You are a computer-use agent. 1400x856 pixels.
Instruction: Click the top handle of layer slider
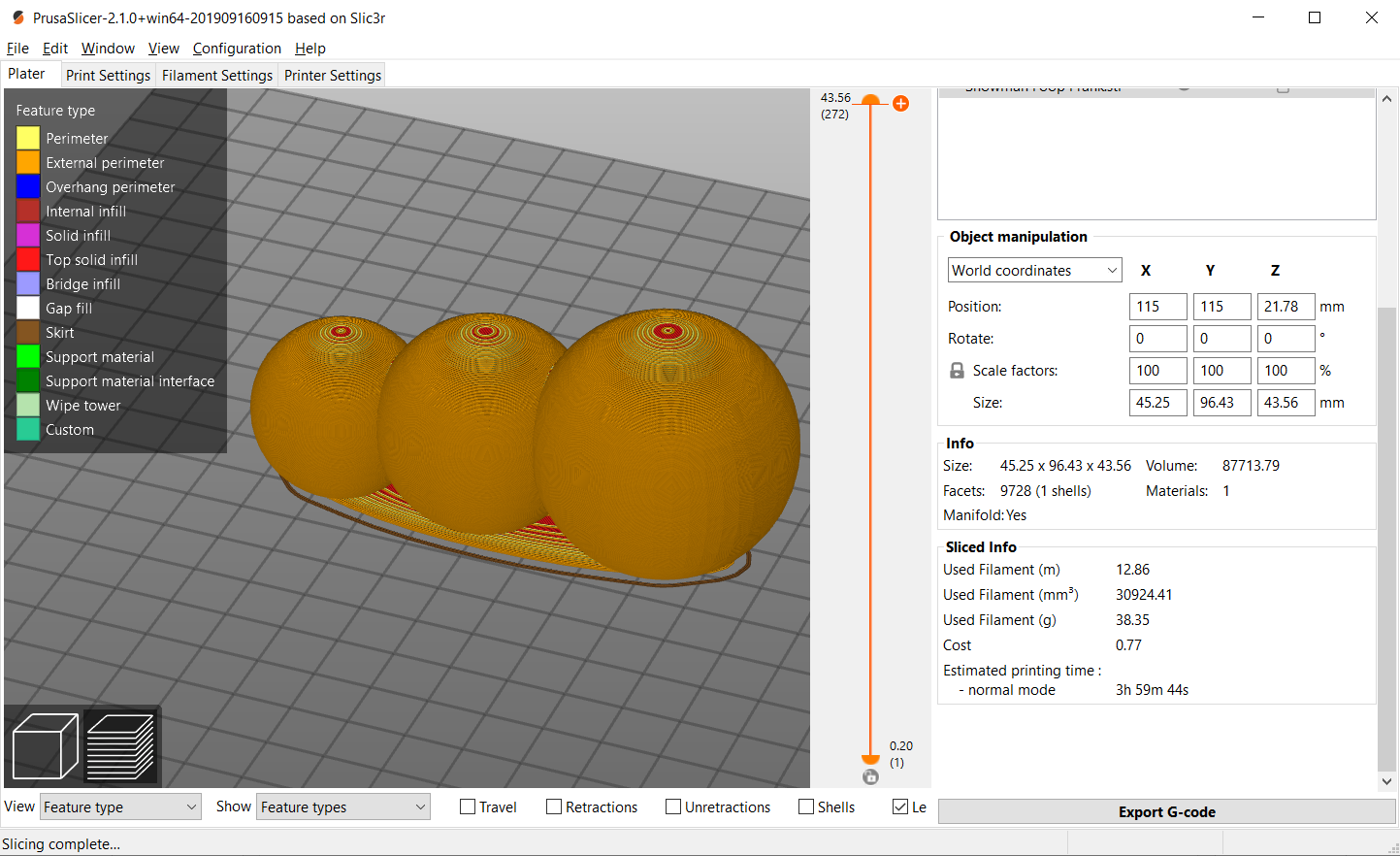pyautogui.click(x=870, y=100)
